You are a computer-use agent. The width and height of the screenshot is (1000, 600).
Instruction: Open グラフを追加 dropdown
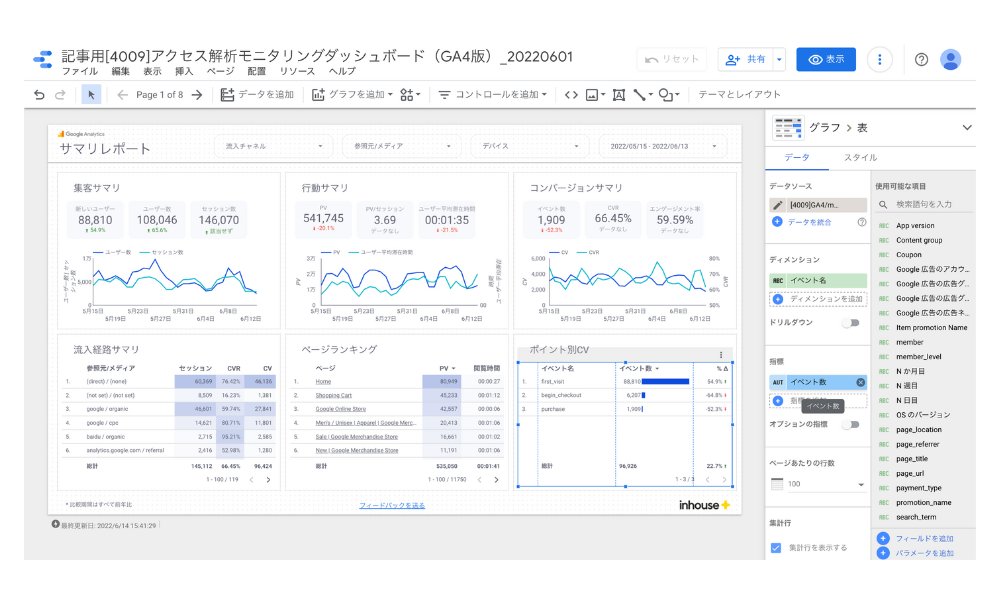352,94
